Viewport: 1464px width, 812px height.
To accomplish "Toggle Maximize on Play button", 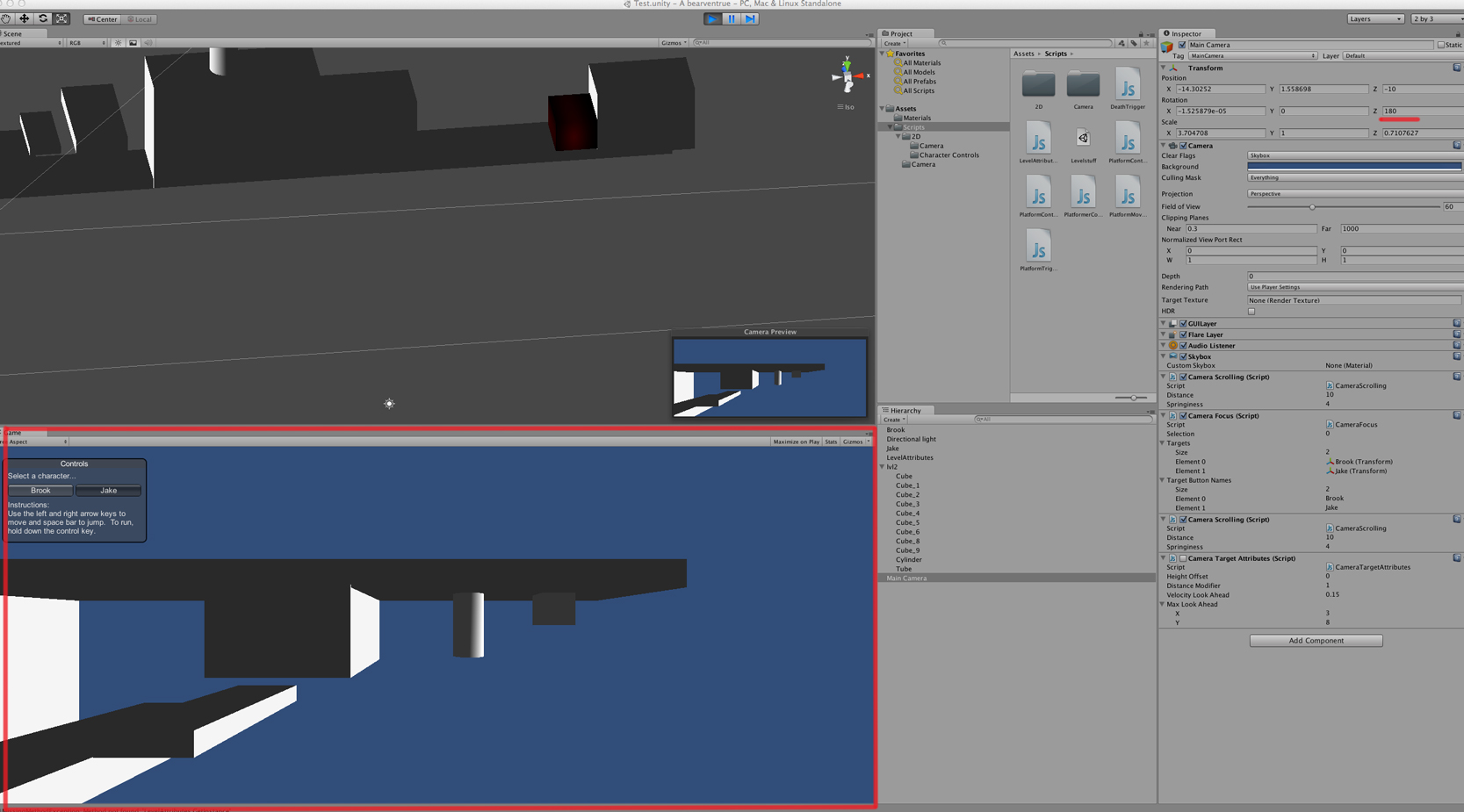I will pos(796,442).
